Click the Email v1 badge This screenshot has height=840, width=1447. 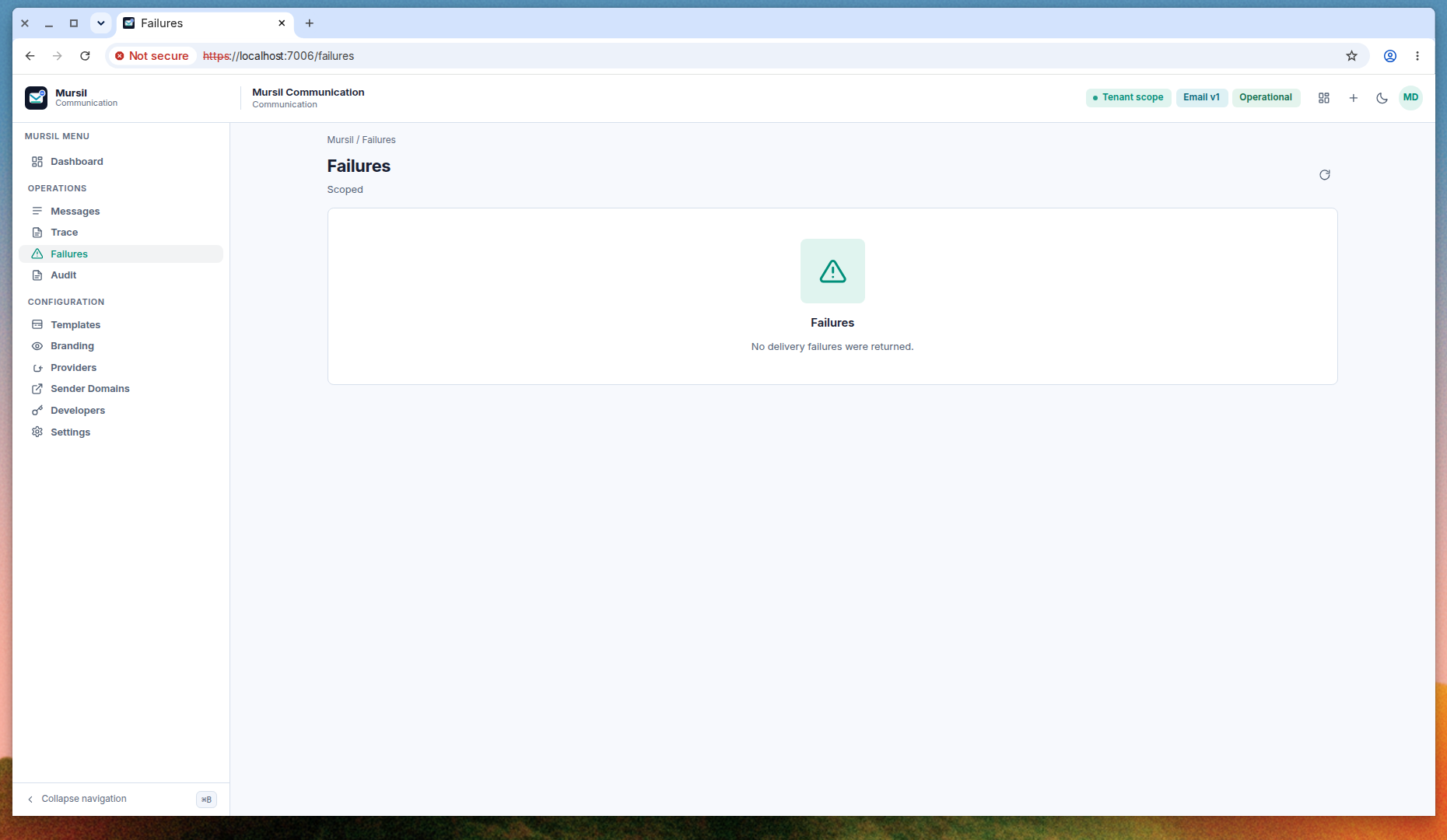point(1202,98)
